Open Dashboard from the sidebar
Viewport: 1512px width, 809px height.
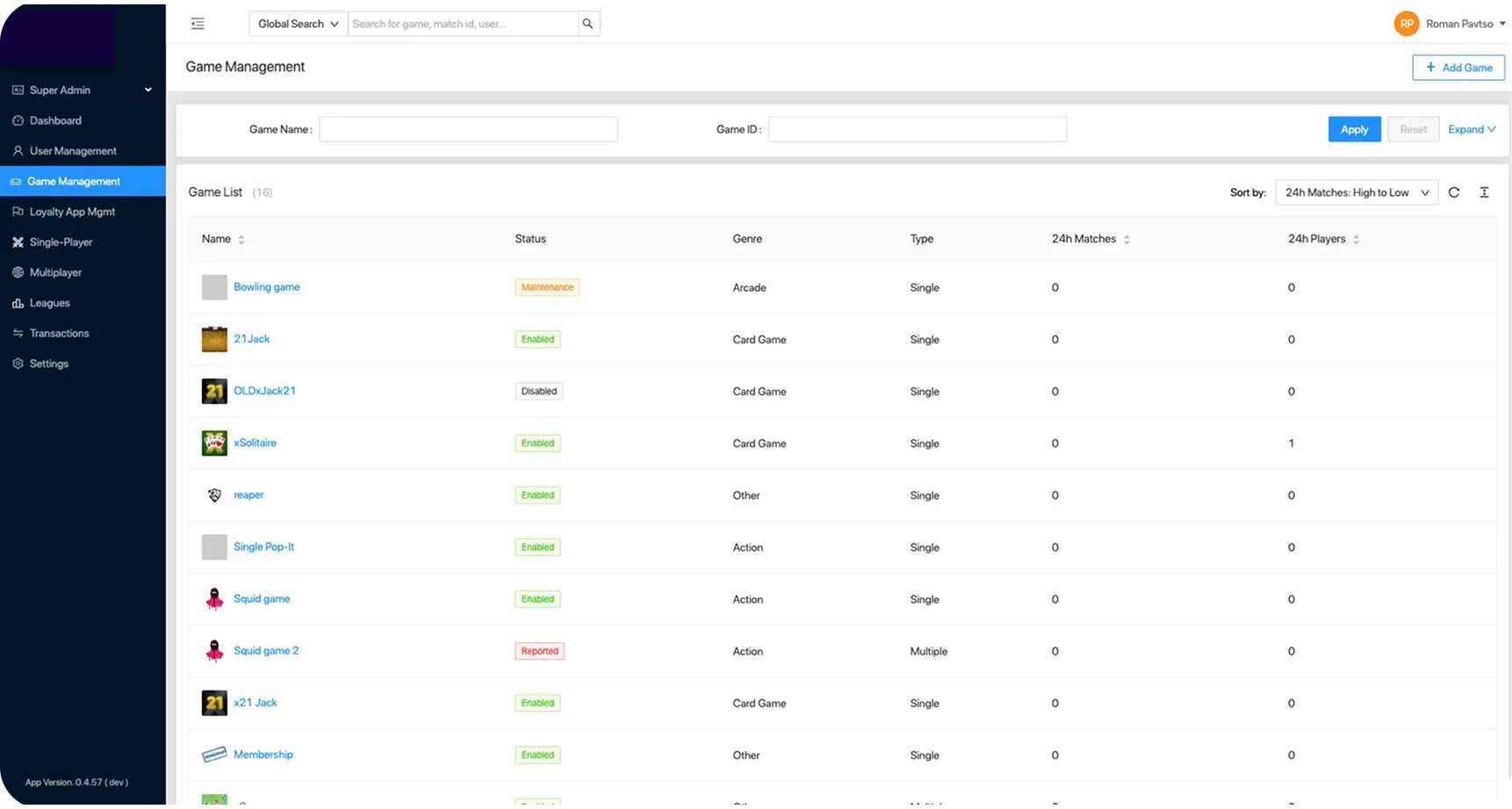click(55, 120)
